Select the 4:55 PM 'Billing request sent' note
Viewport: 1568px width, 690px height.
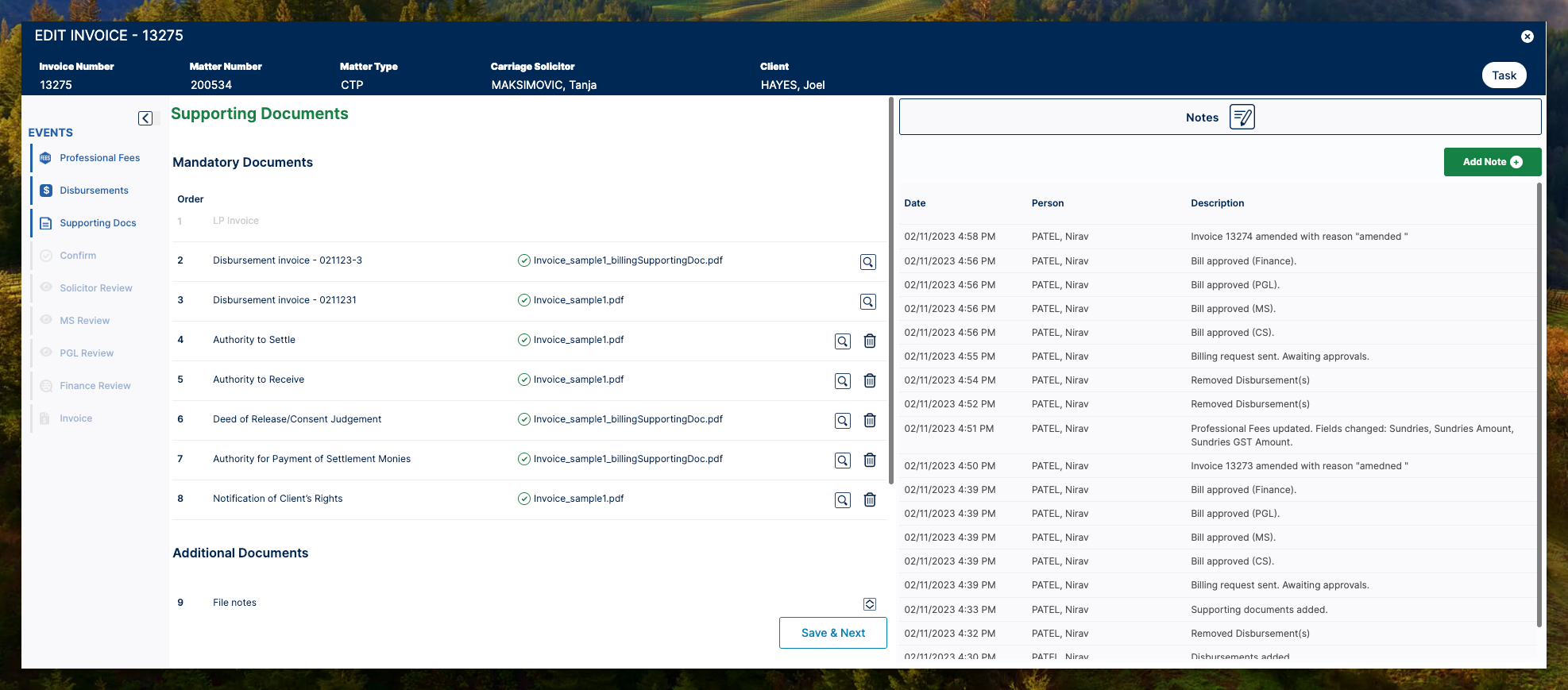1218,357
